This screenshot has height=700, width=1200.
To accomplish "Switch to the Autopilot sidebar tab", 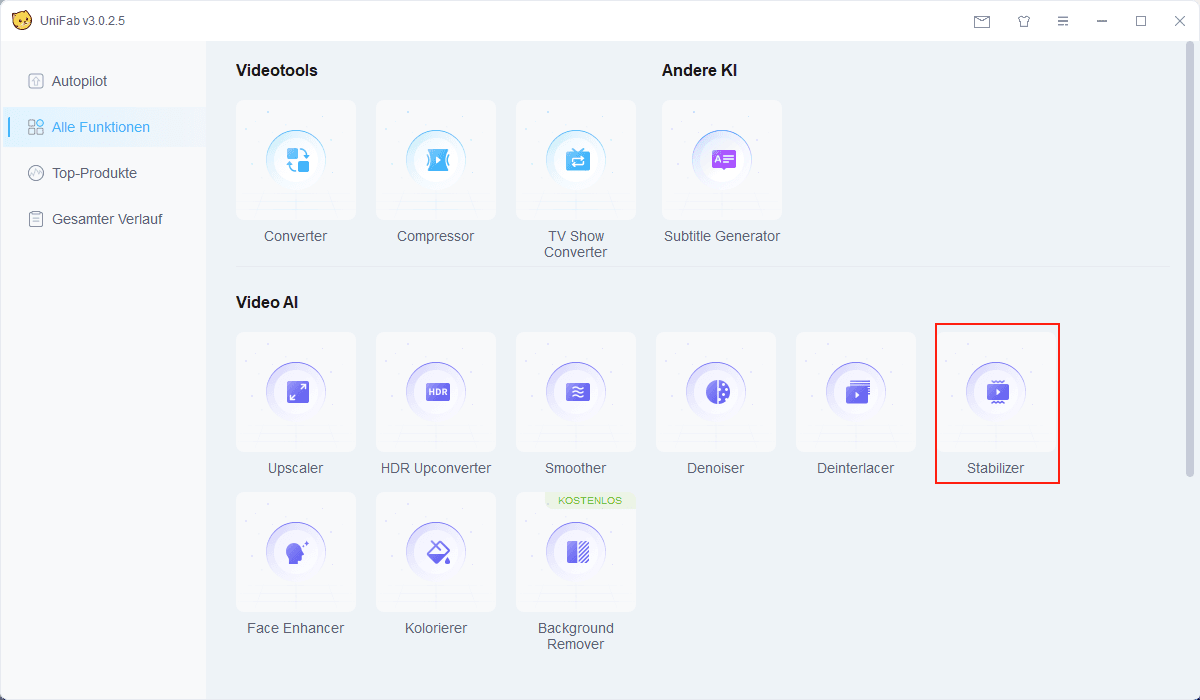I will [79, 81].
